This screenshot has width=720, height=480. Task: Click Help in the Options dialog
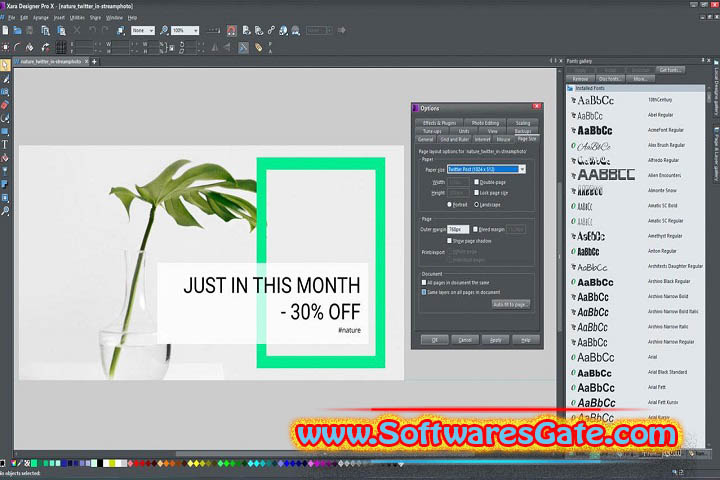[x=526, y=340]
